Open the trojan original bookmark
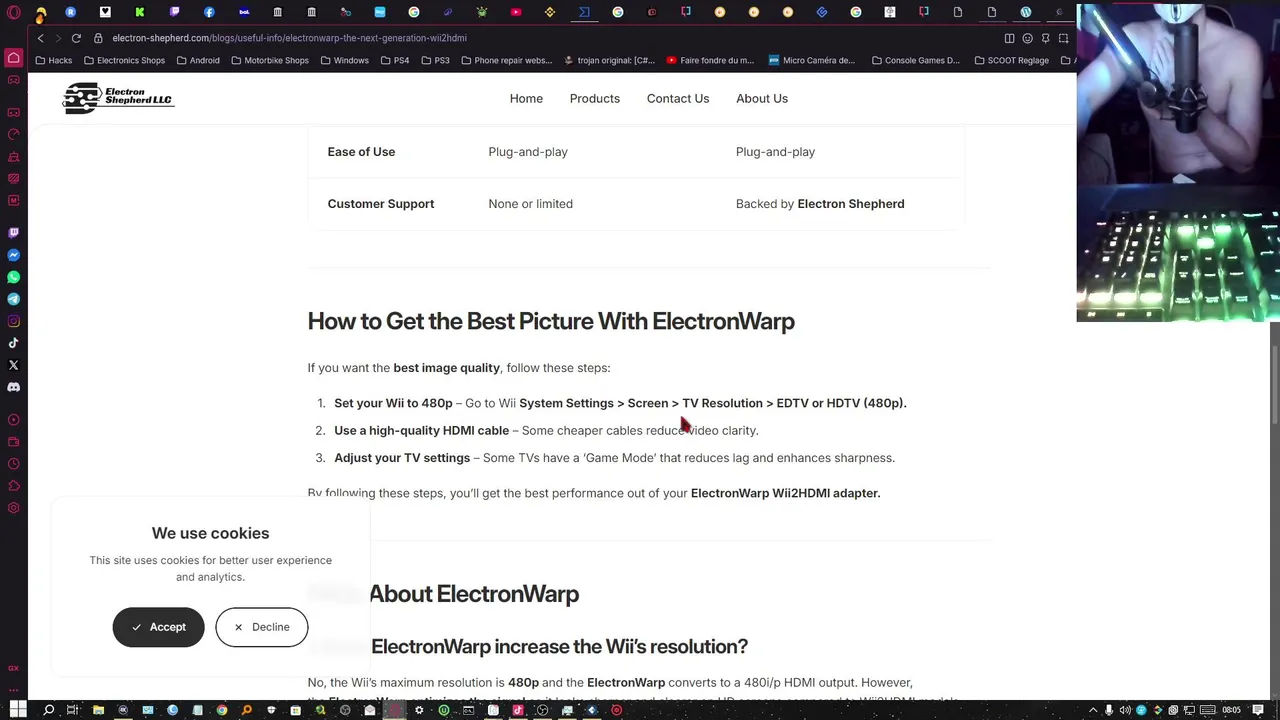This screenshot has width=1280, height=720. click(609, 60)
